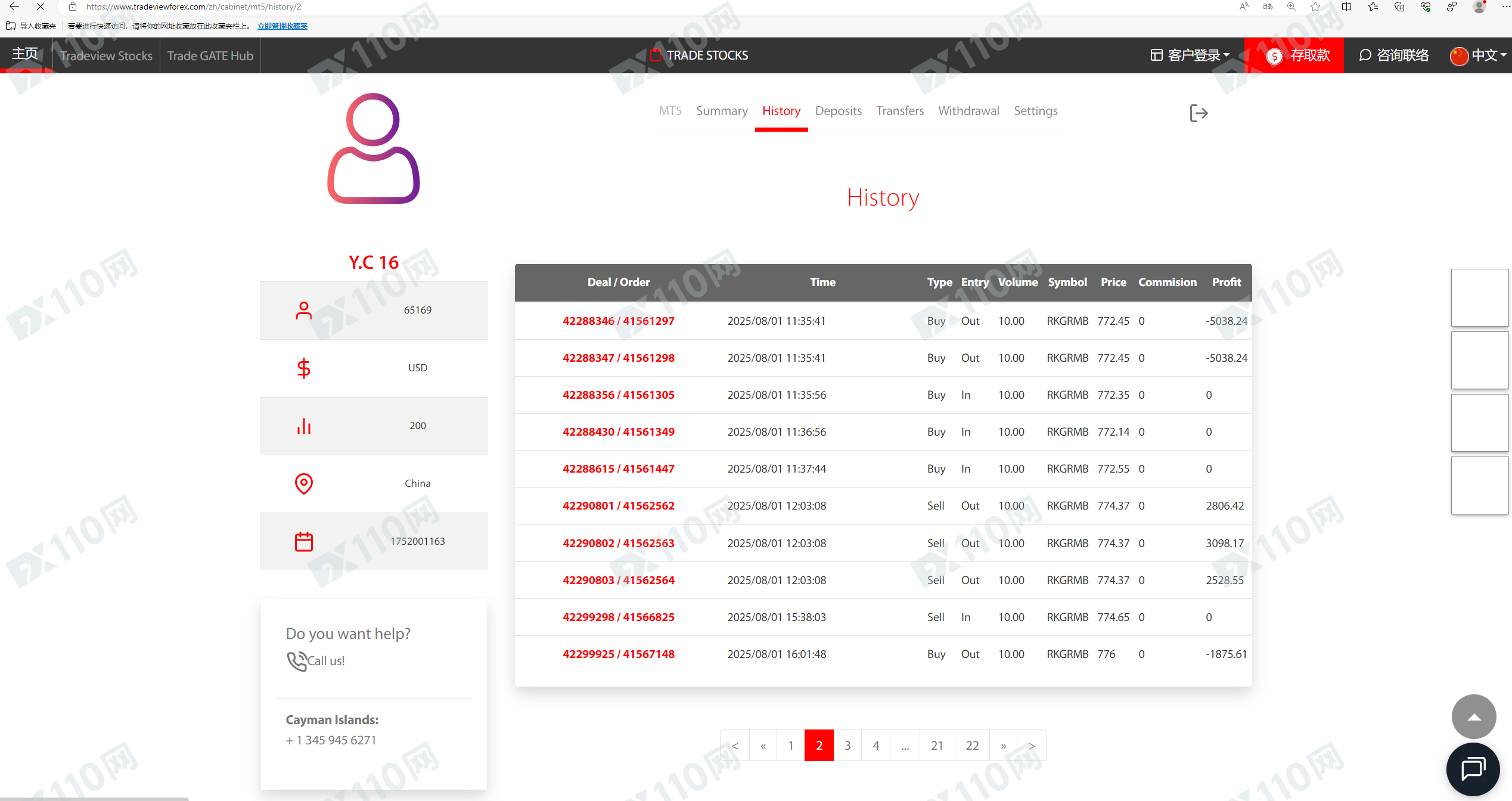Go to page 3 of history
This screenshot has height=801, width=1512.
[847, 746]
